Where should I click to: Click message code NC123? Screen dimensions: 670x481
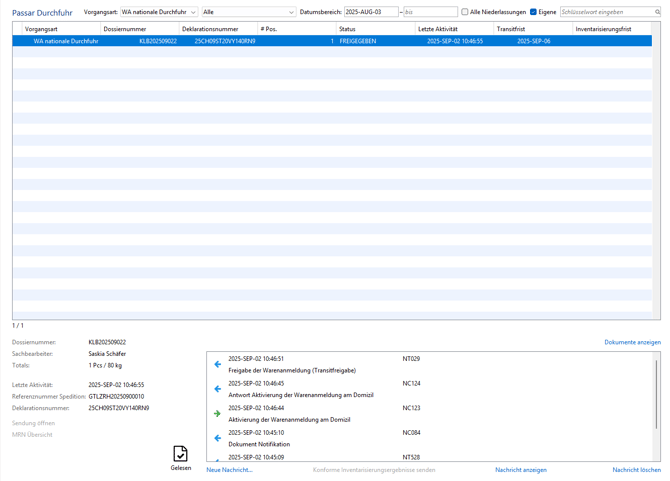point(411,408)
